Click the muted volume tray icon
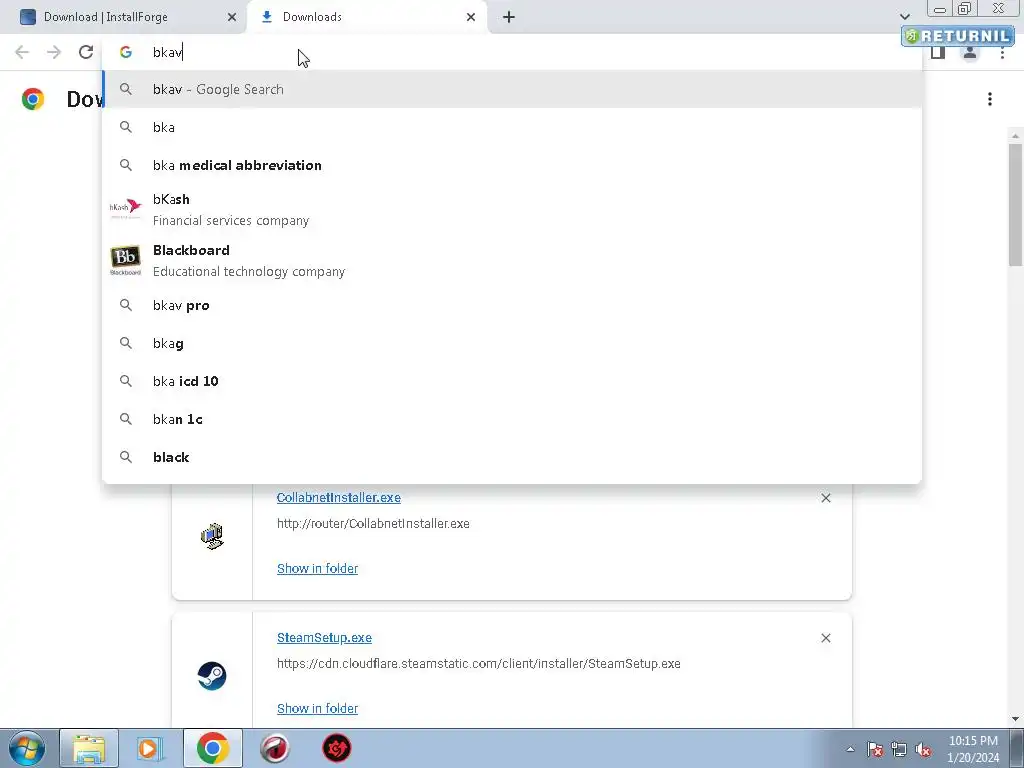 923,749
